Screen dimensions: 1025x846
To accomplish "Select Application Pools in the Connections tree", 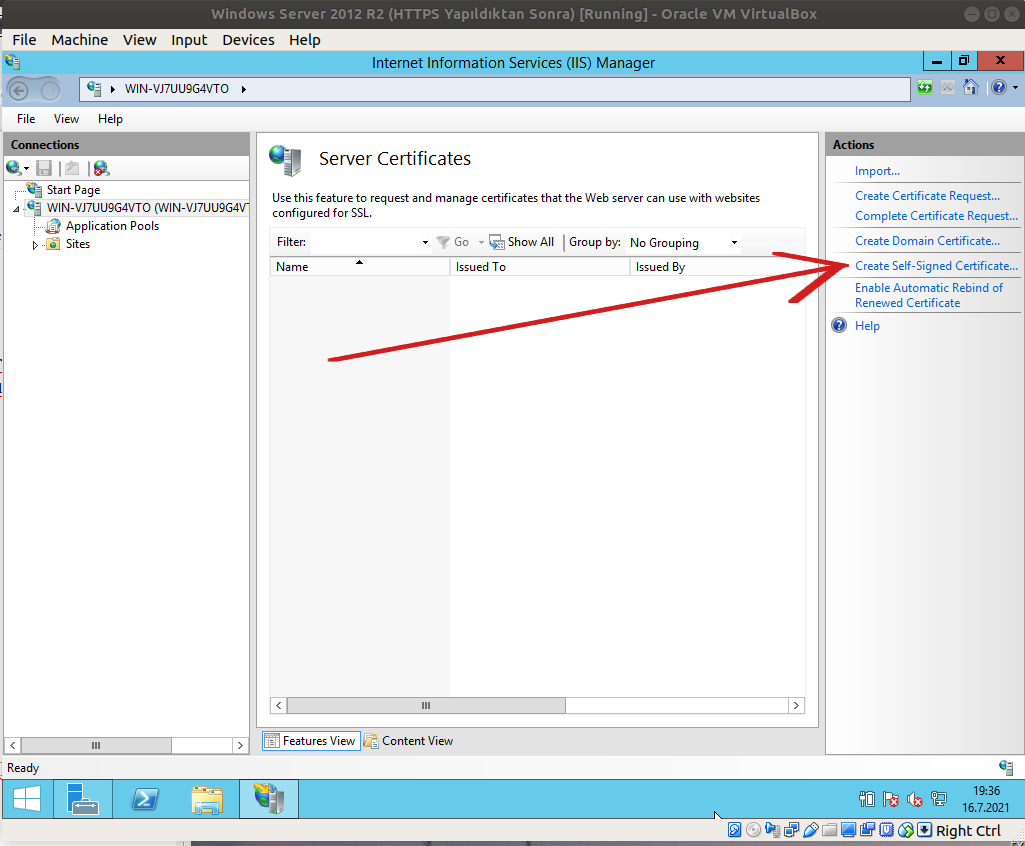I will pyautogui.click(x=112, y=226).
